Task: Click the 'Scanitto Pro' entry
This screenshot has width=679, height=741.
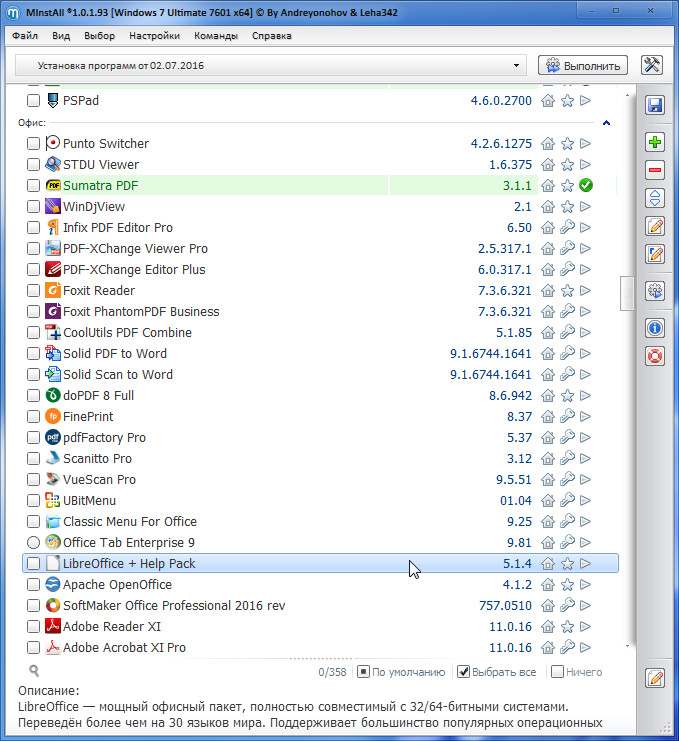Action: tap(320, 458)
